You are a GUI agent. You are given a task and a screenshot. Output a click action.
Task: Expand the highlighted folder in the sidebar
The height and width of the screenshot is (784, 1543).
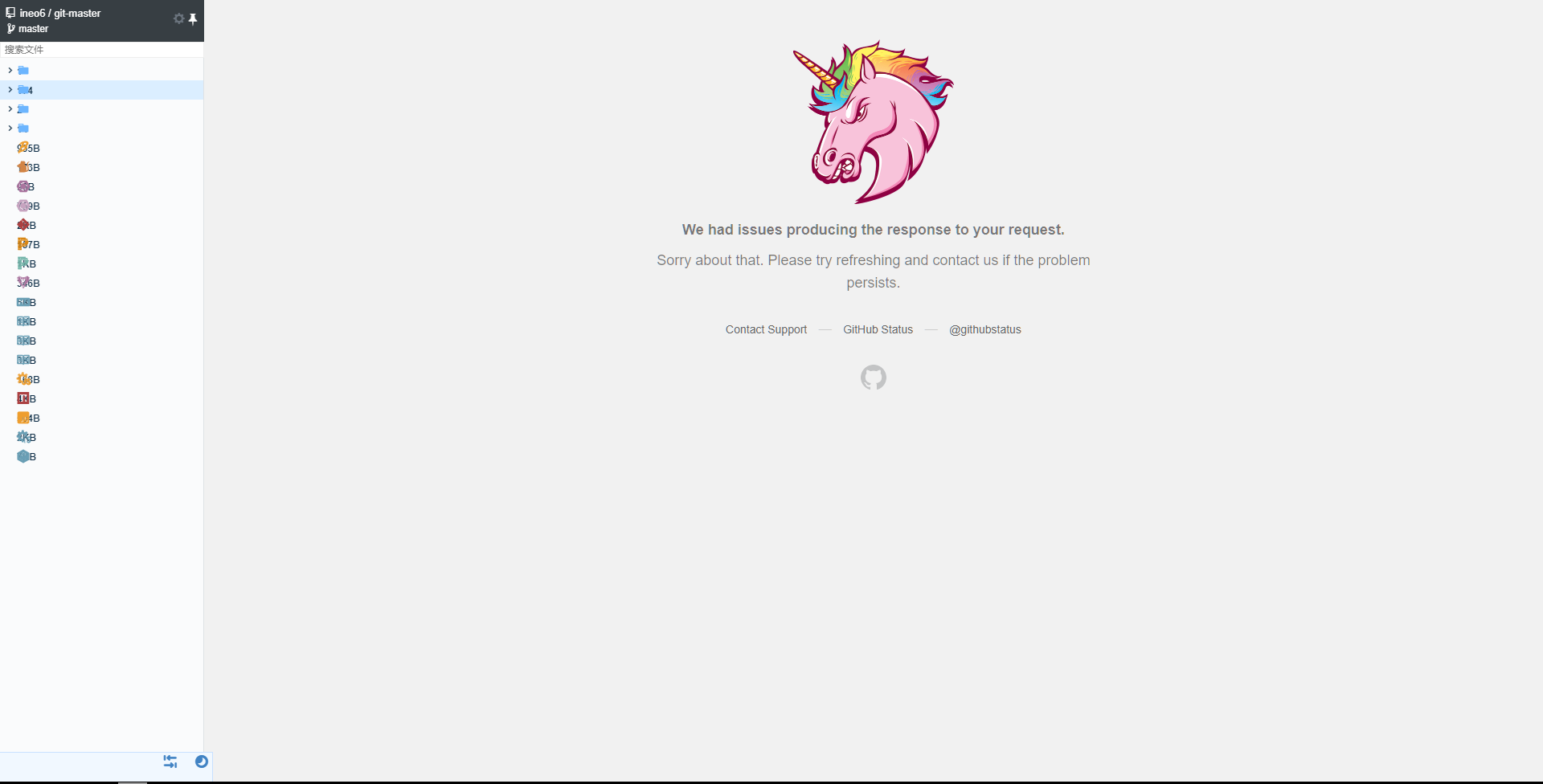pos(10,90)
